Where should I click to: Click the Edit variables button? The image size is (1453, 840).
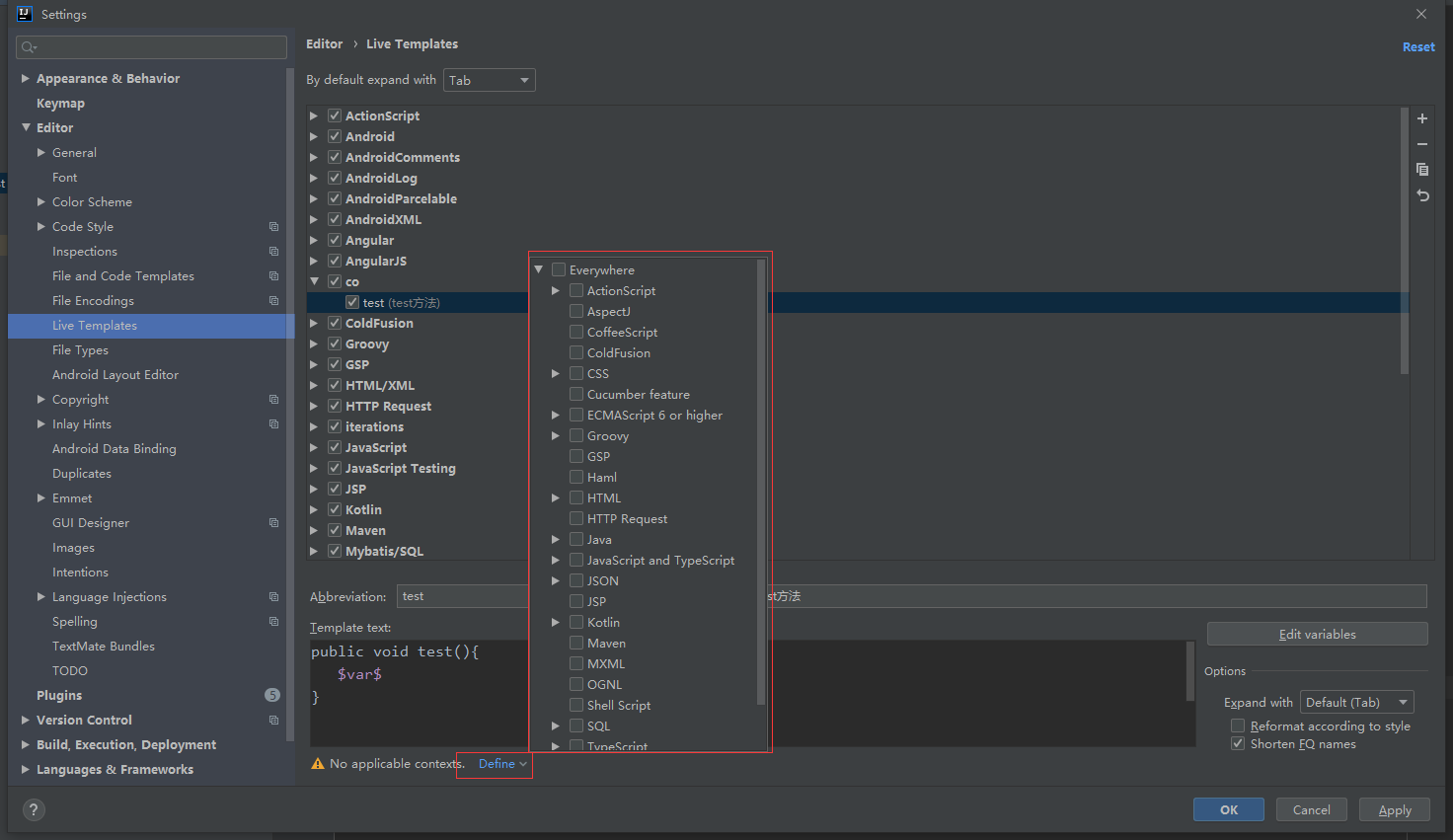tap(1317, 635)
